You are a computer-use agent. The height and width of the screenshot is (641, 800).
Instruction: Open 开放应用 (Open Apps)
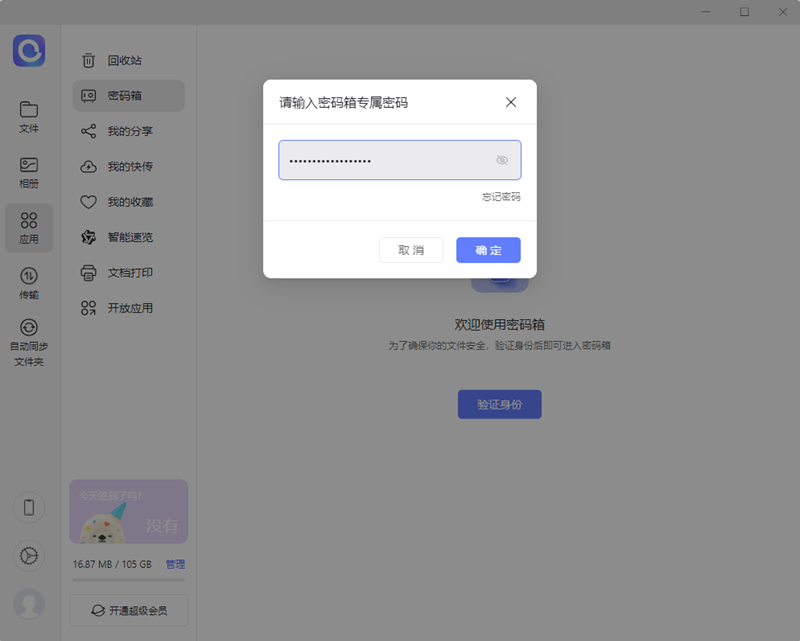pos(128,308)
